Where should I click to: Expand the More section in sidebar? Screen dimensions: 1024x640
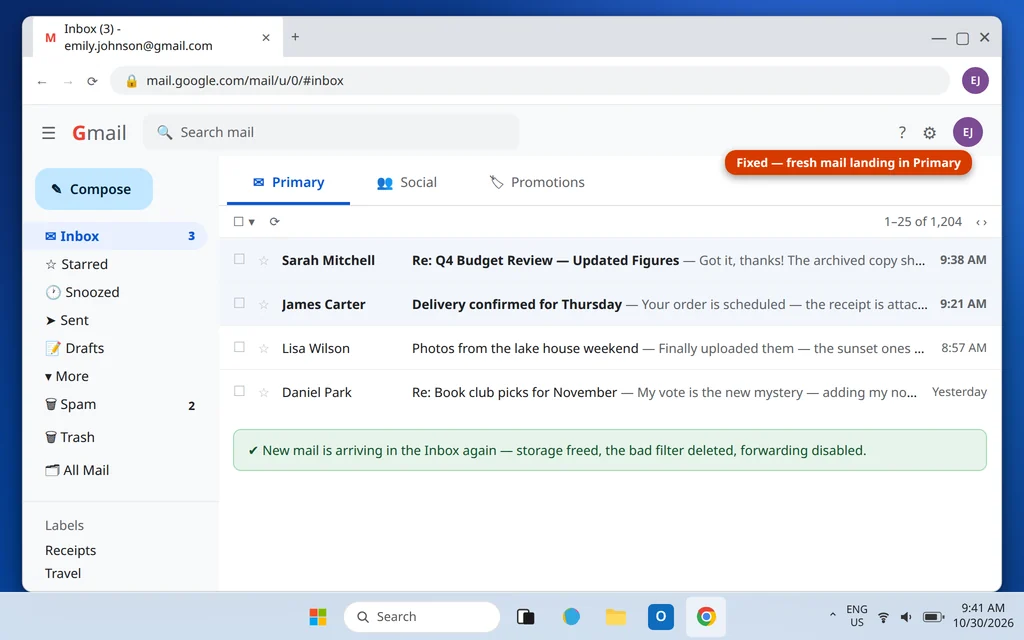[67, 376]
